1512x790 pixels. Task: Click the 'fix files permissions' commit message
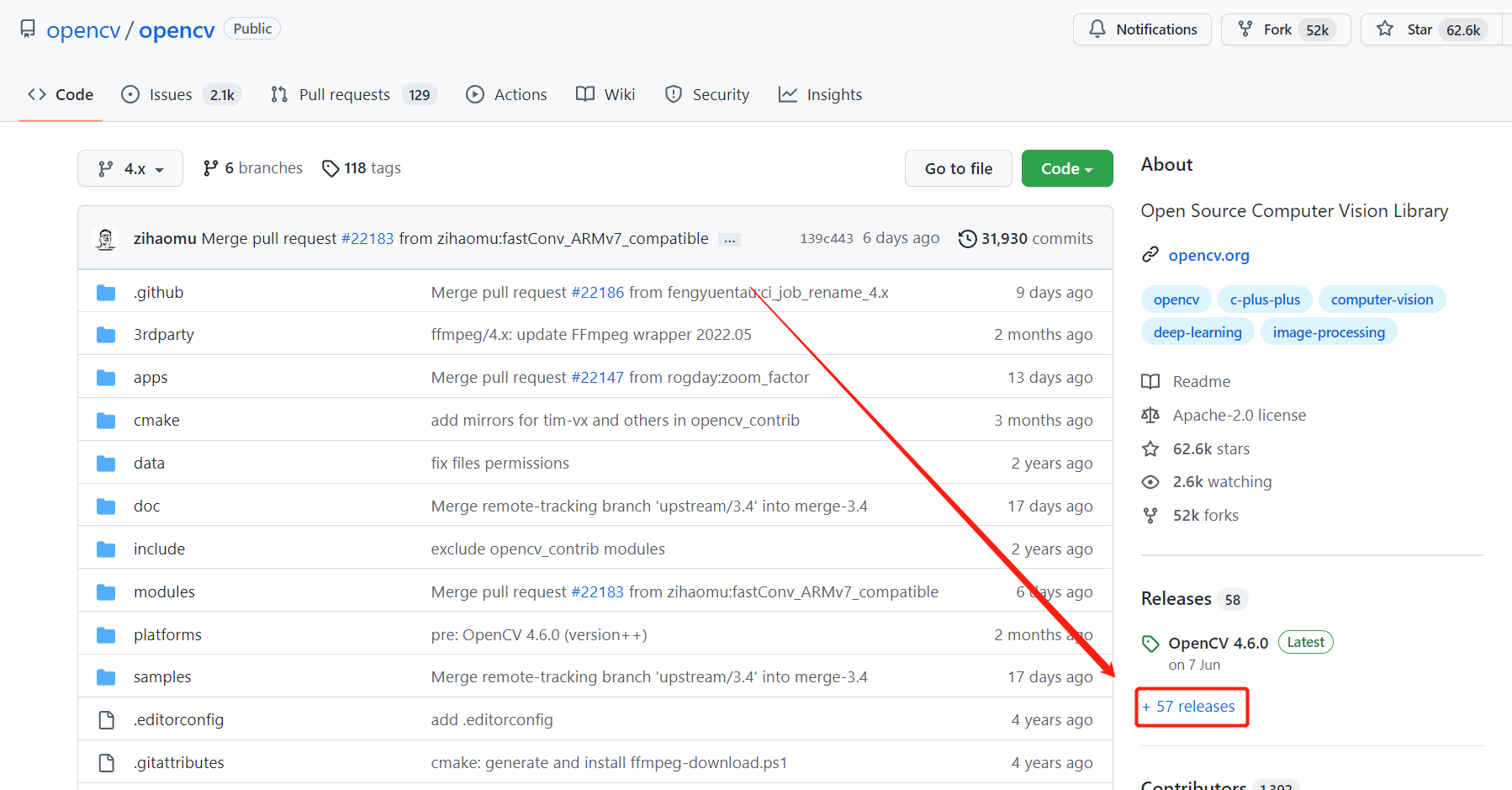[x=500, y=464]
